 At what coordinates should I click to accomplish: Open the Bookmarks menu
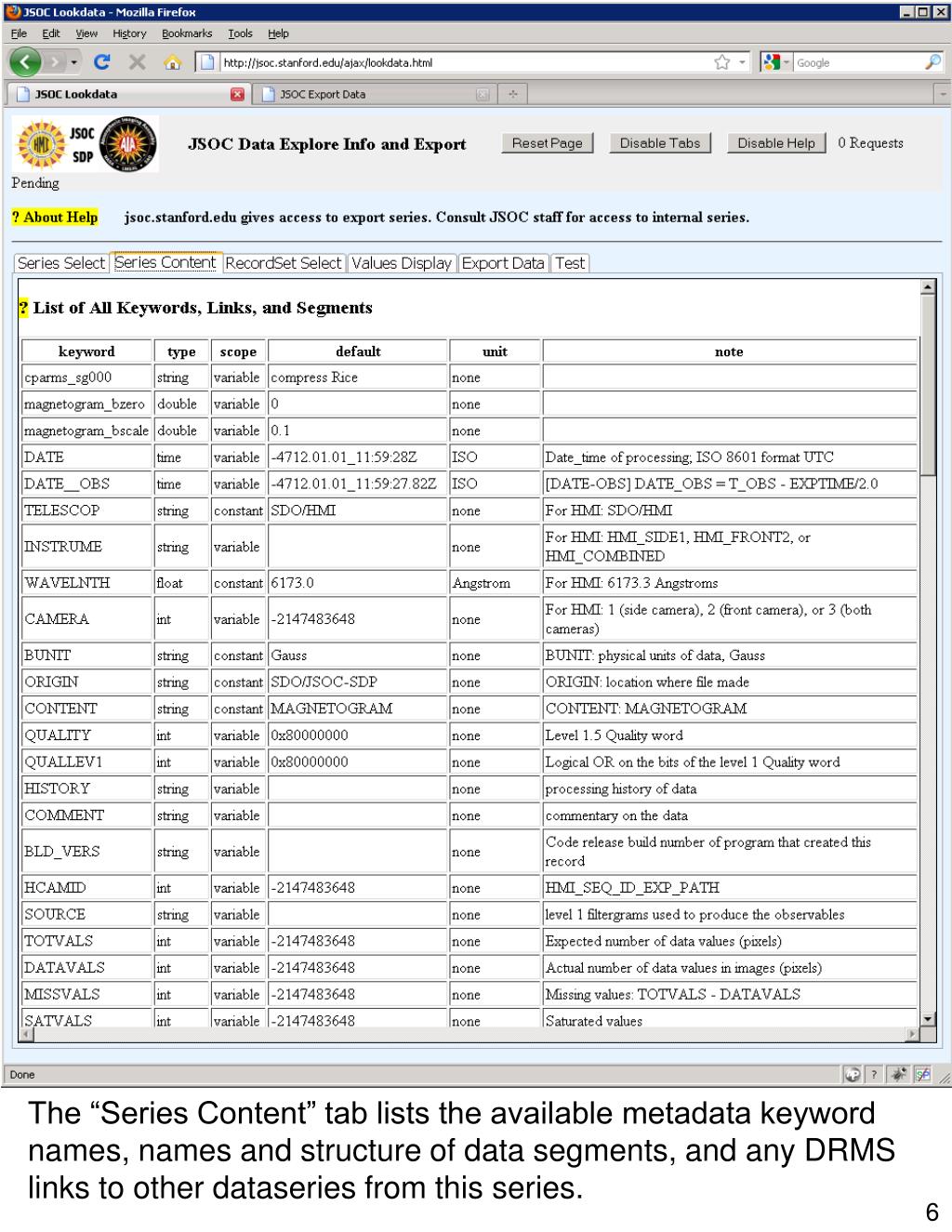(x=187, y=33)
